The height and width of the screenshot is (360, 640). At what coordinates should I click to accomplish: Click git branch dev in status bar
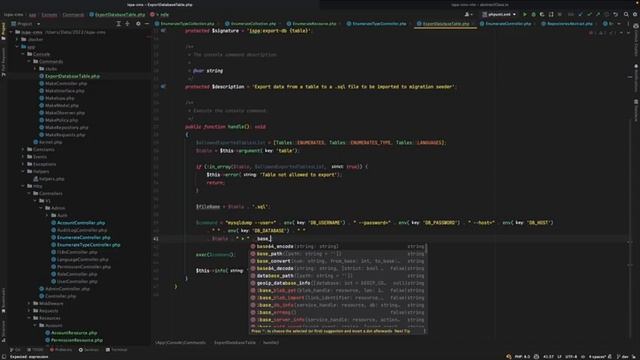pyautogui.click(x=622, y=357)
